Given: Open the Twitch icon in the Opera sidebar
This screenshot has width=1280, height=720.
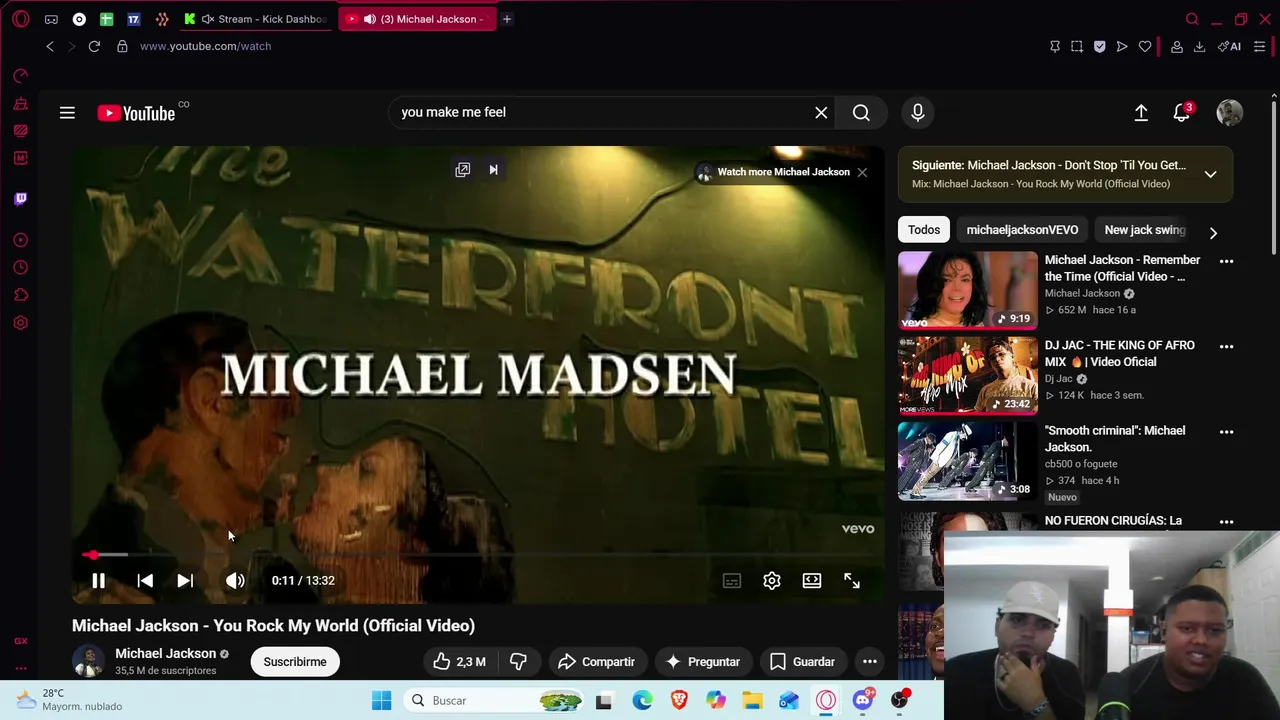Looking at the screenshot, I should coord(21,199).
